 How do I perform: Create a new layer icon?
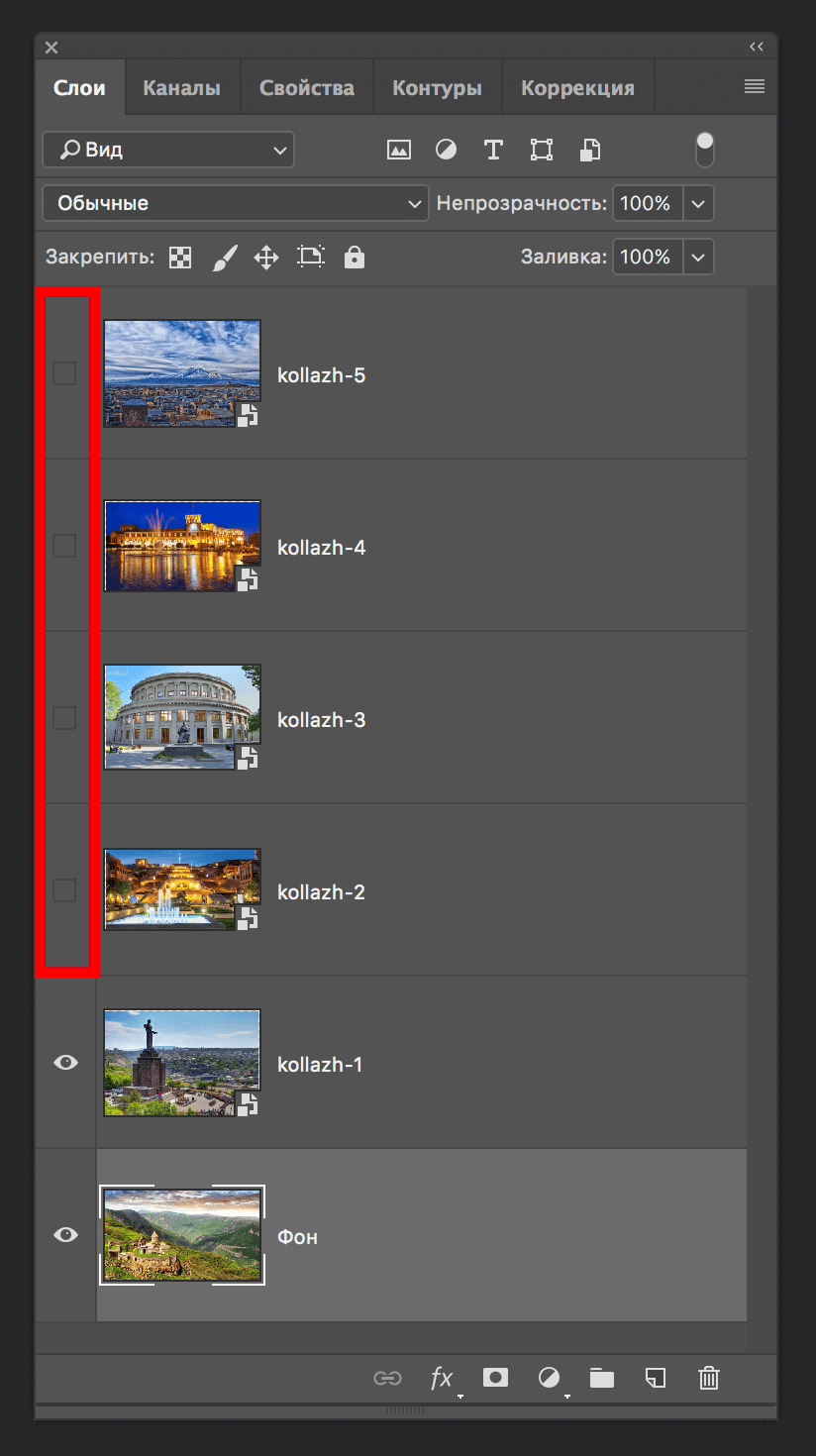point(655,1378)
